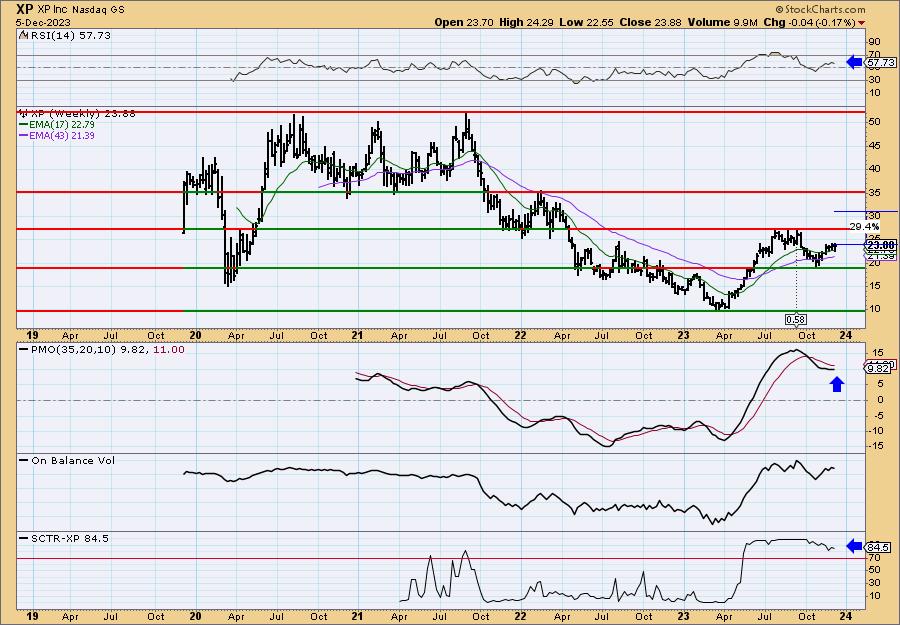
Task: Click the 35 price level on the y-axis
Action: coord(874,192)
